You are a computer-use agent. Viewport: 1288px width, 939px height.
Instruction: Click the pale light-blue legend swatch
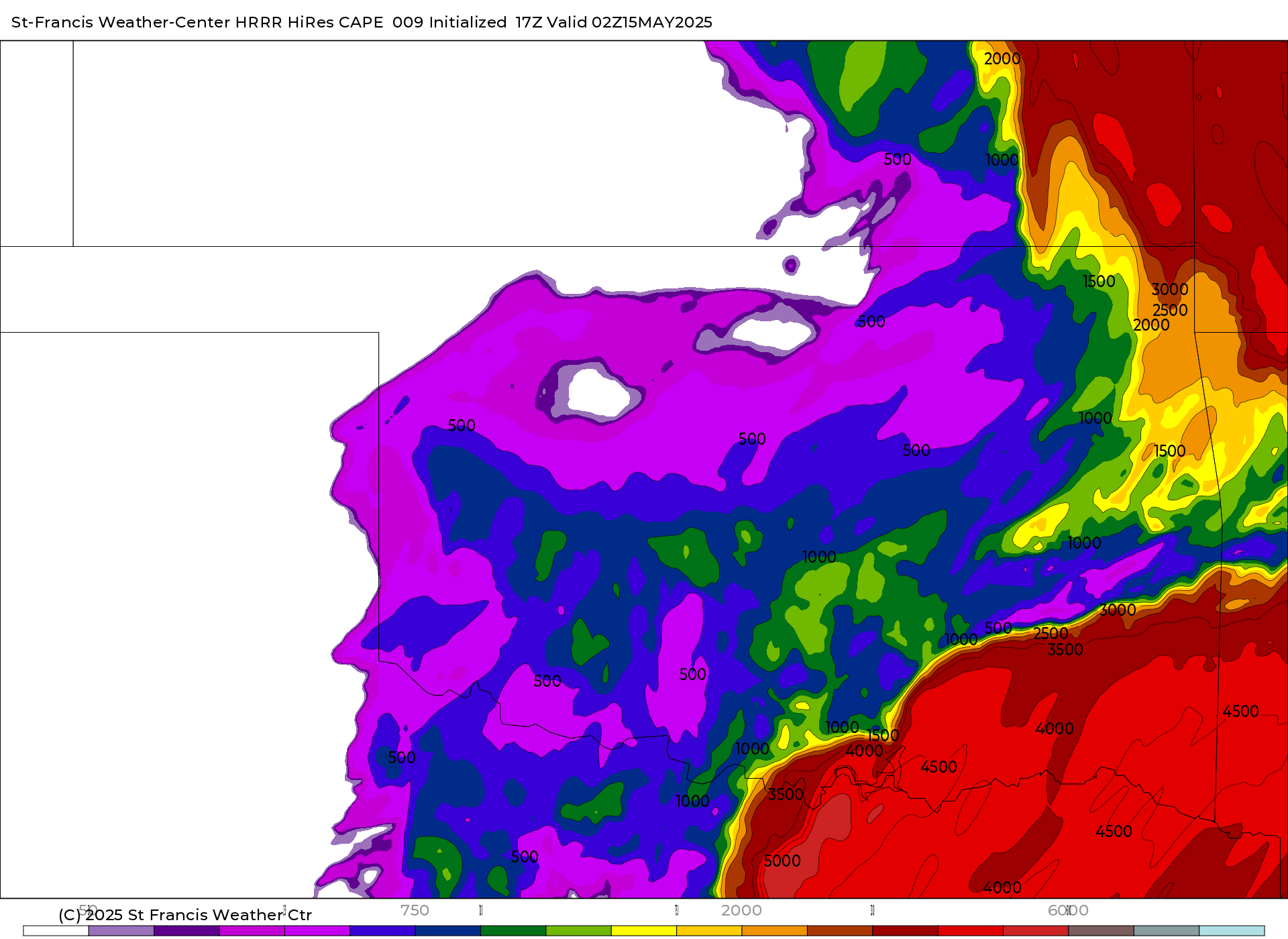coord(1232,930)
